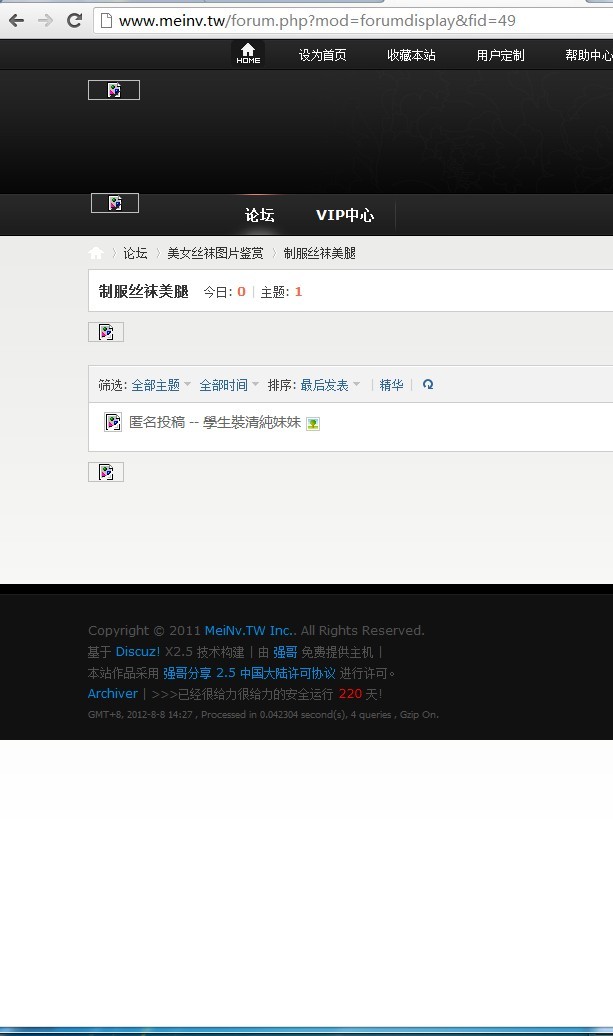This screenshot has height=1036, width=613.
Task: Click 今日: 0 count text
Action: click(224, 292)
